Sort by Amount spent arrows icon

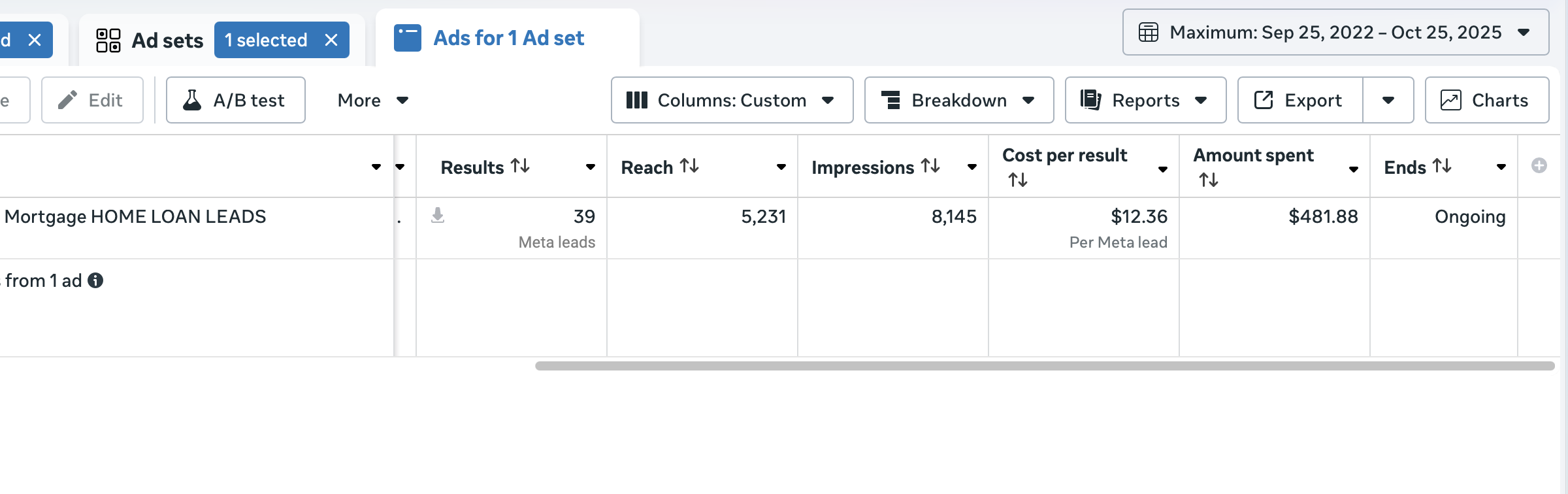(1209, 180)
